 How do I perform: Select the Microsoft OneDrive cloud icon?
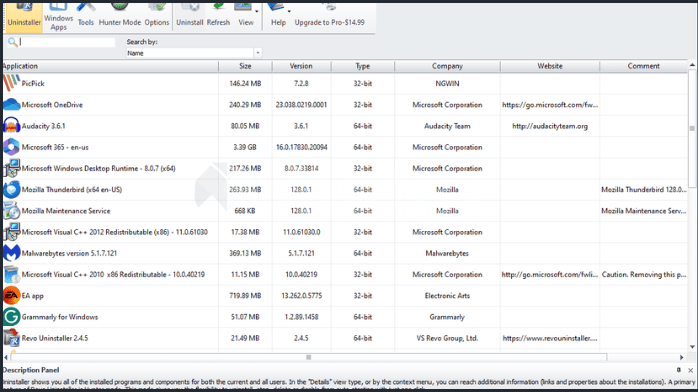[12, 105]
